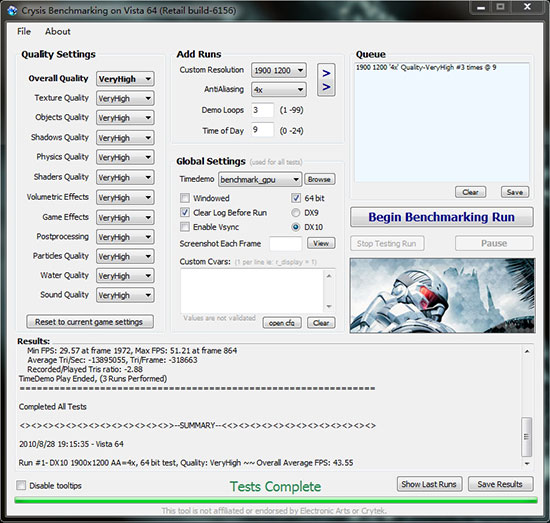The height and width of the screenshot is (523, 550).
Task: Open the About menu
Action: coord(58,32)
